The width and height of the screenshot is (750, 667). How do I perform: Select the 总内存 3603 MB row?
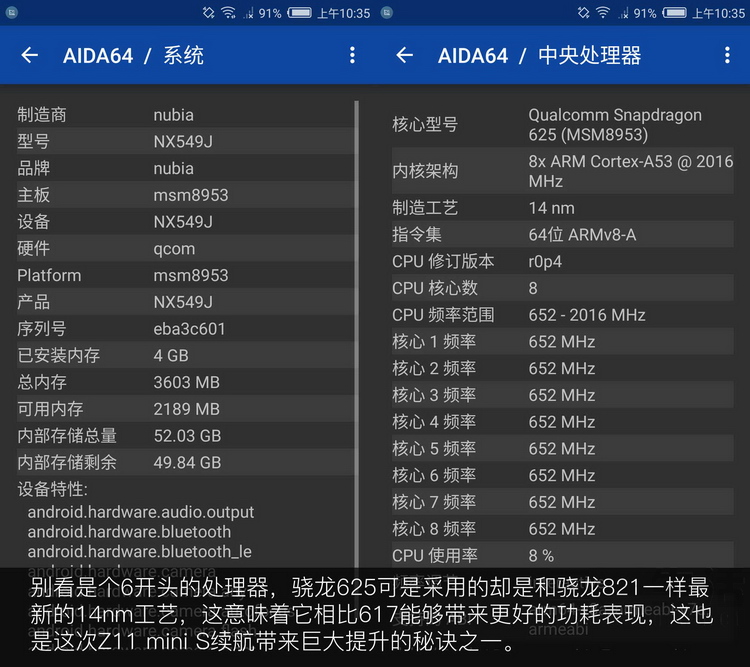point(186,382)
